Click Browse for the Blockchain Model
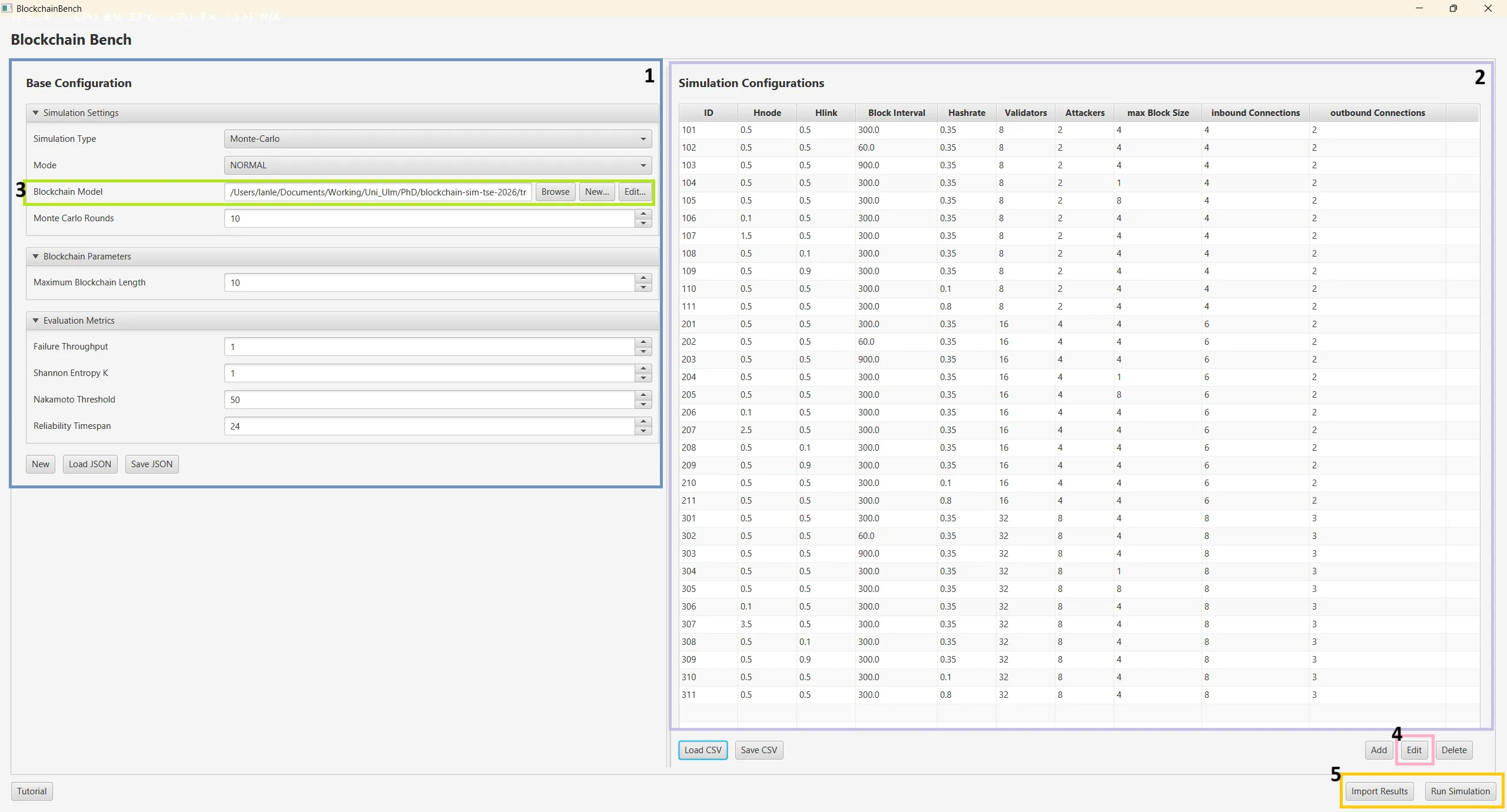 pos(555,192)
